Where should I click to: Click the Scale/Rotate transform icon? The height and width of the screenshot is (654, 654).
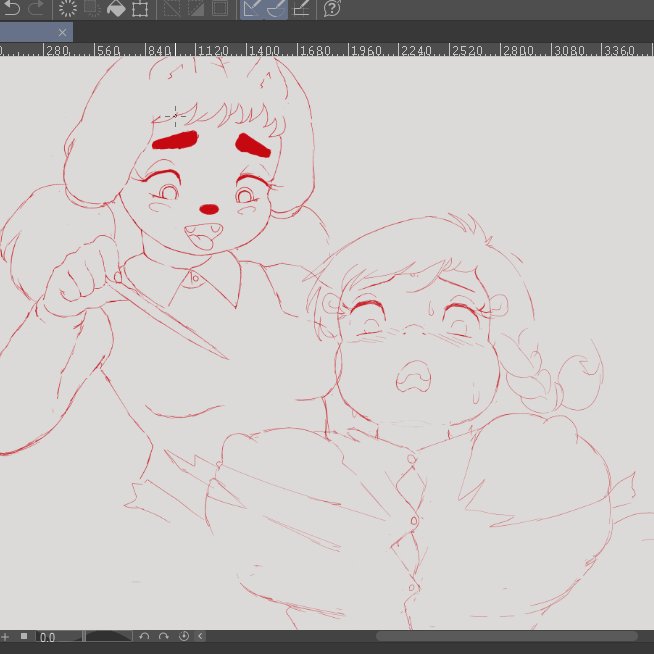click(x=140, y=9)
